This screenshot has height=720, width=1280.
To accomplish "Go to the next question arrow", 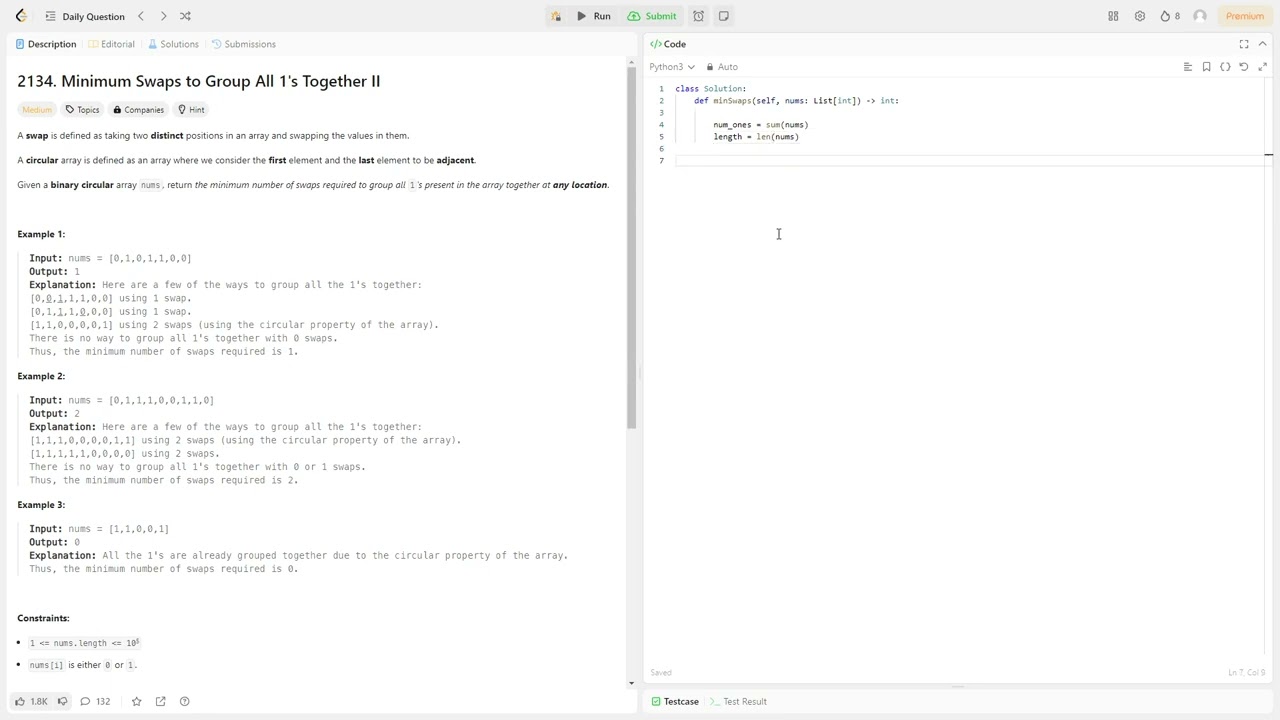I will pyautogui.click(x=163, y=16).
